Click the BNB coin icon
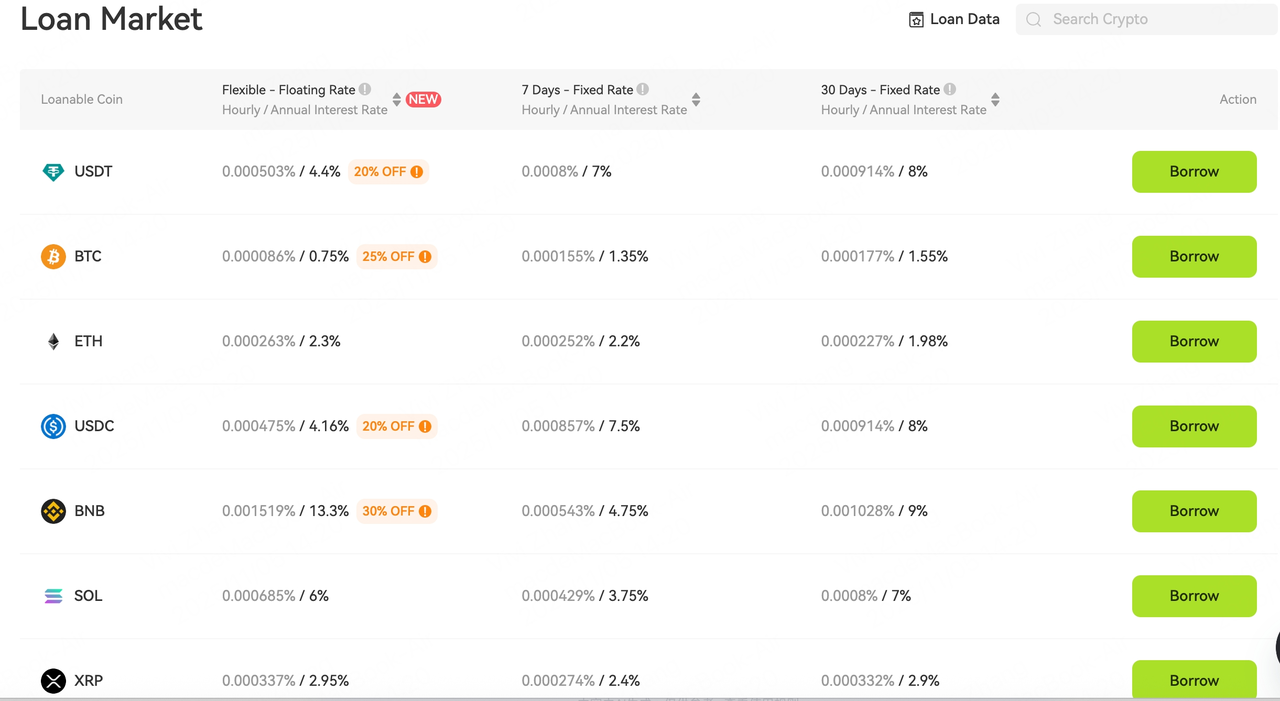The image size is (1280, 701). [53, 512]
